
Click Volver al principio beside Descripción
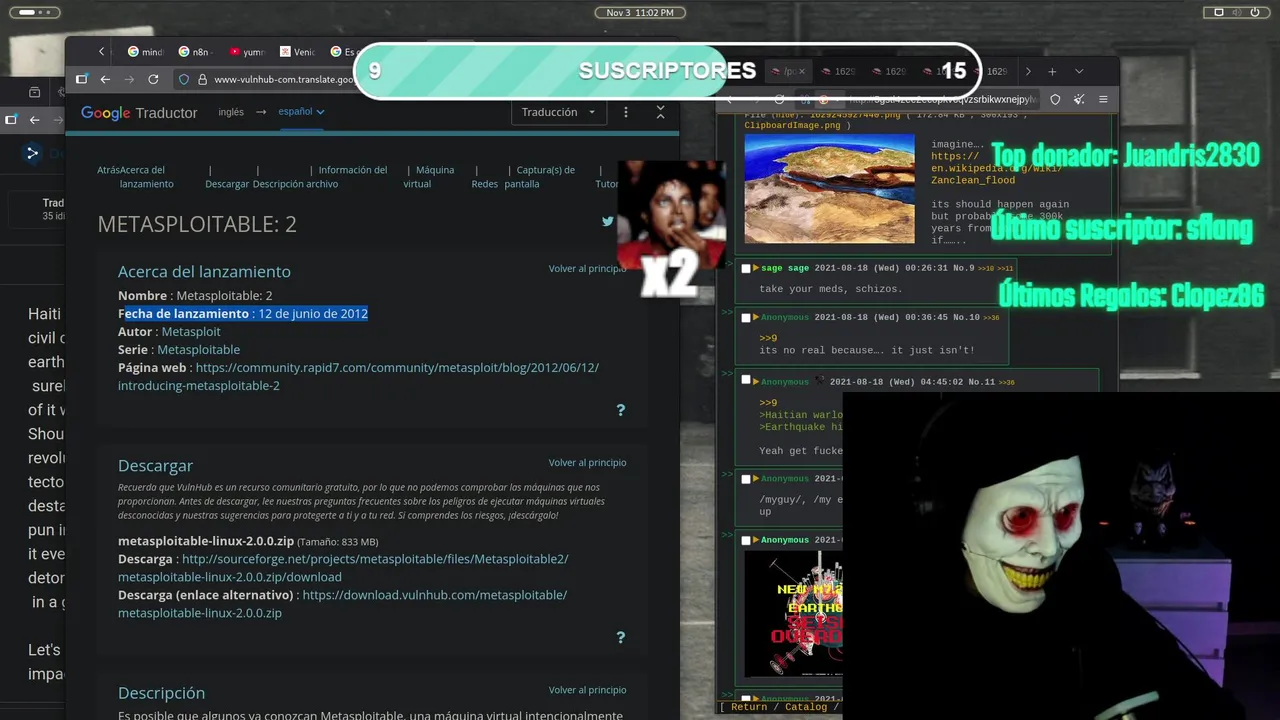pyautogui.click(x=587, y=690)
